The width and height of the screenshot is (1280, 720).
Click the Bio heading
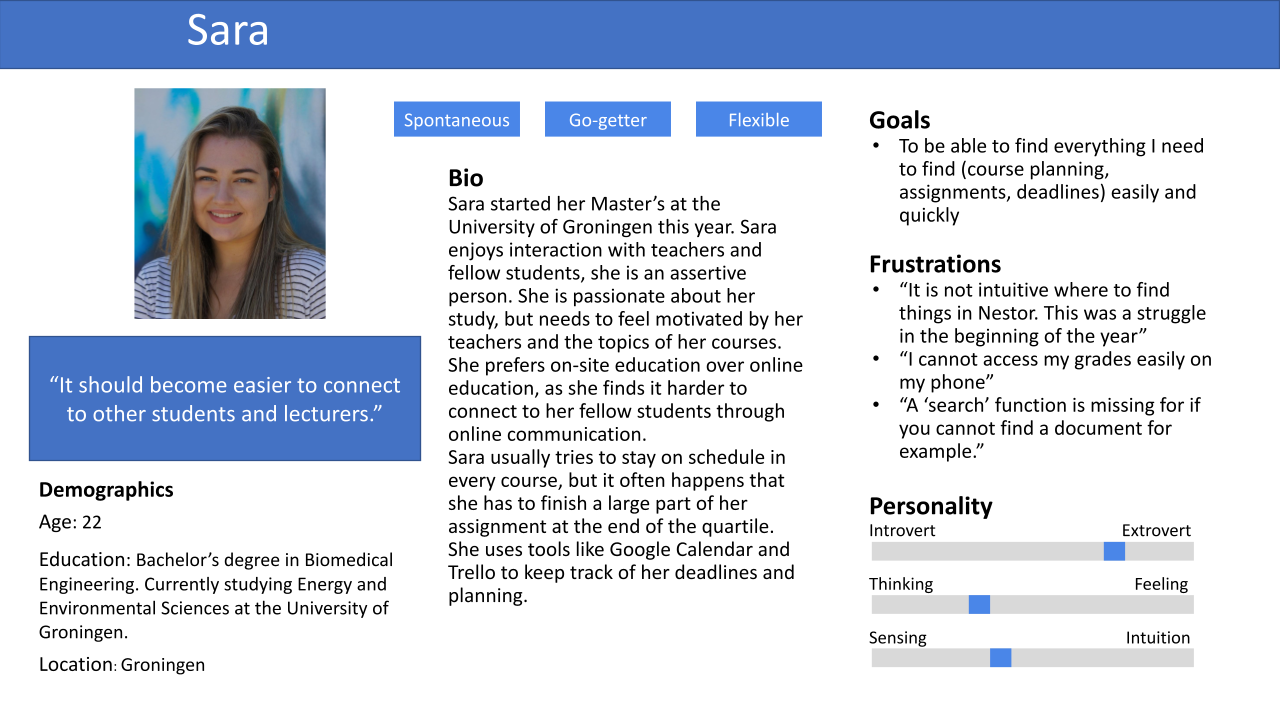[x=466, y=178]
